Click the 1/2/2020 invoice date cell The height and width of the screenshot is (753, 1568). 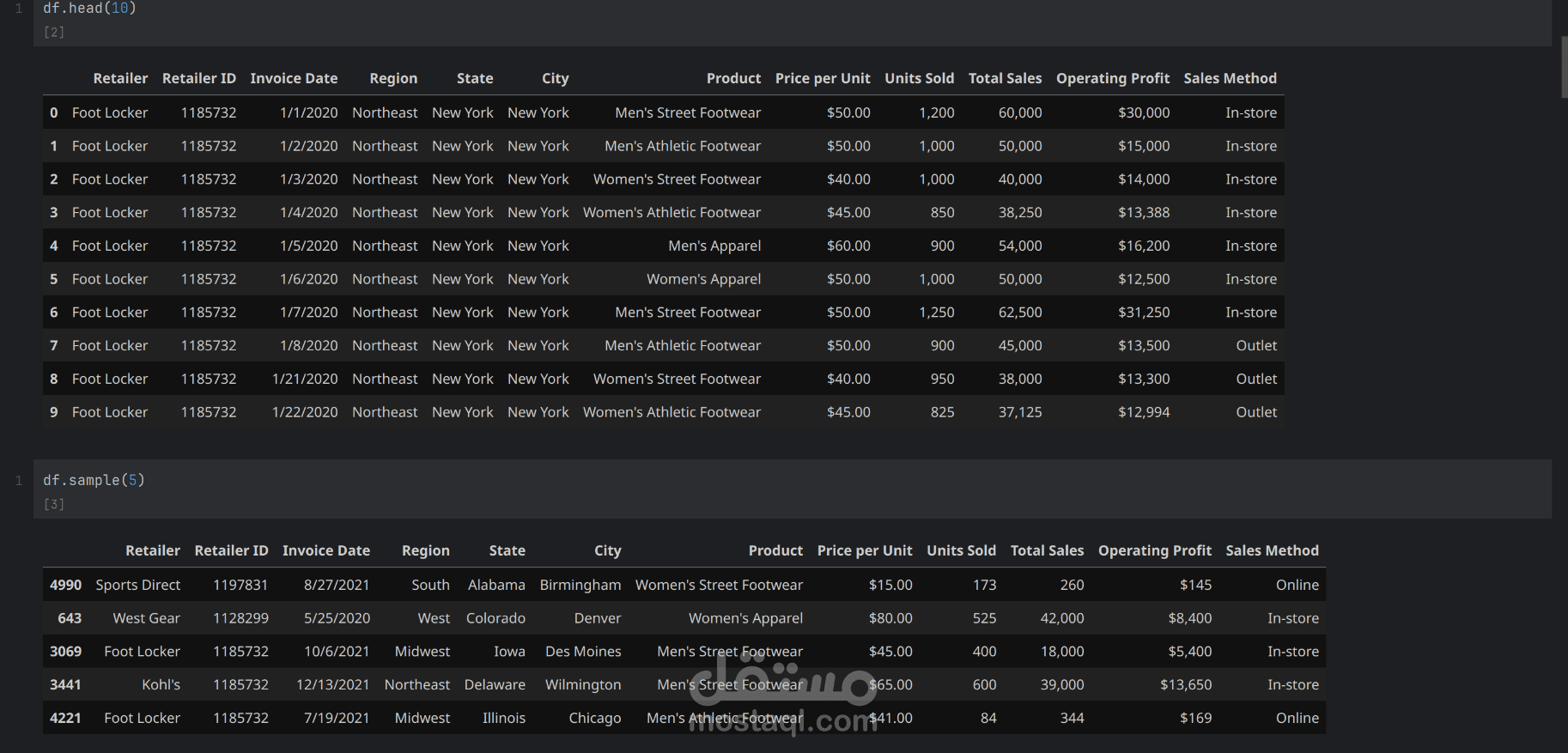point(308,146)
